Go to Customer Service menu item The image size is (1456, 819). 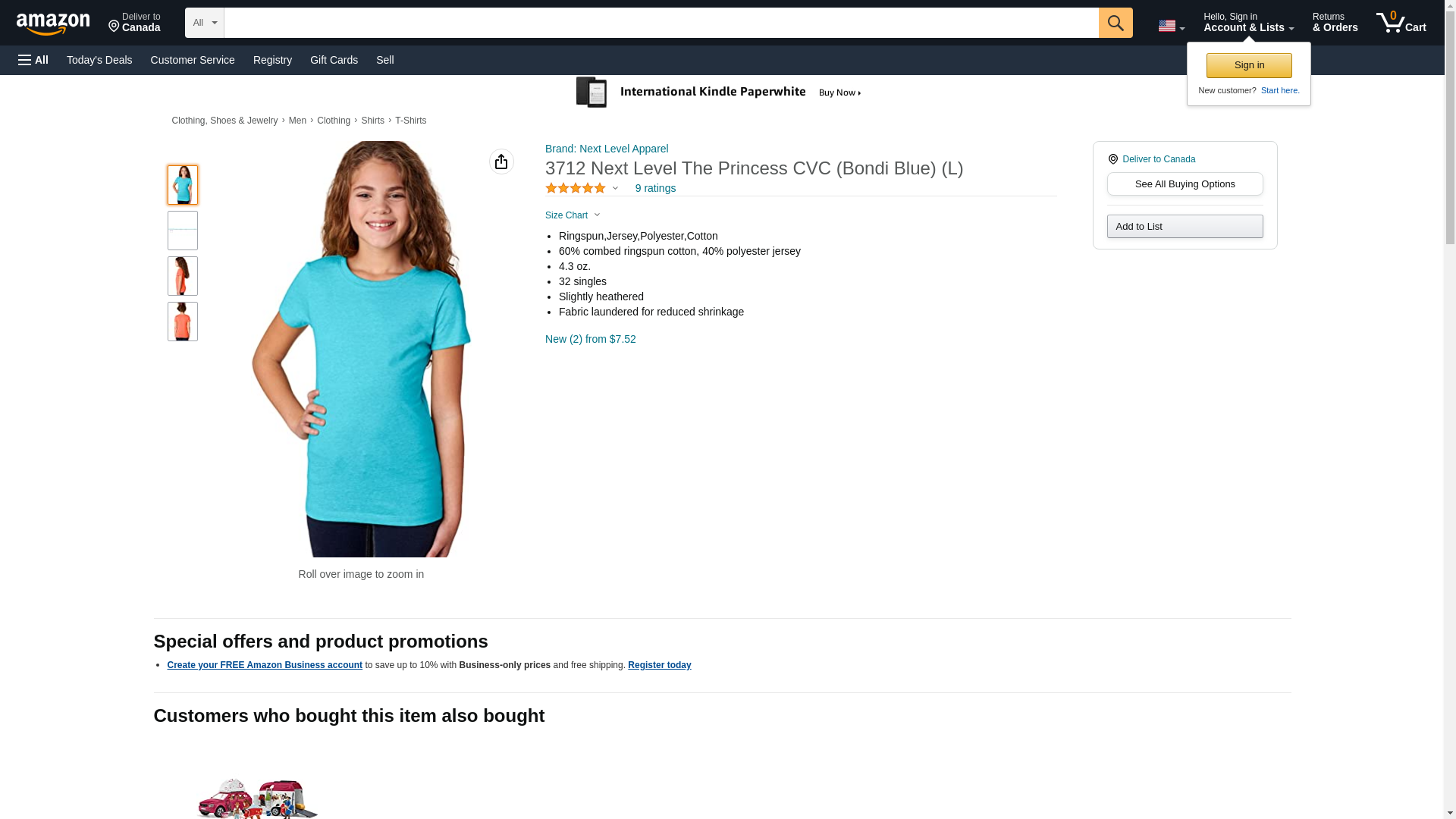[193, 60]
